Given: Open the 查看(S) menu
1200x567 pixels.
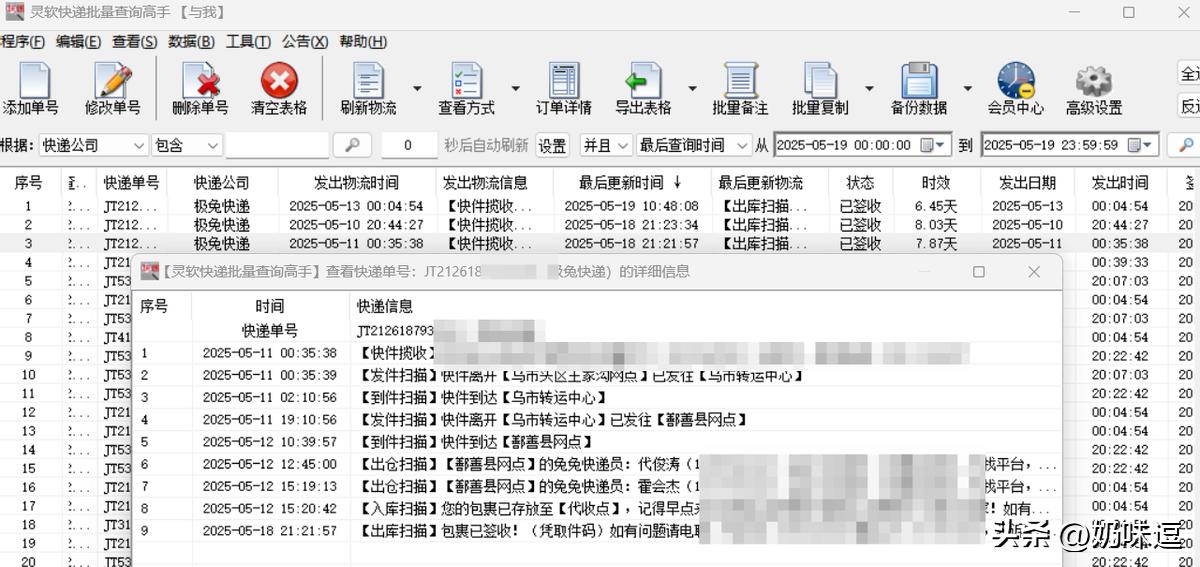Looking at the screenshot, I should (x=134, y=41).
